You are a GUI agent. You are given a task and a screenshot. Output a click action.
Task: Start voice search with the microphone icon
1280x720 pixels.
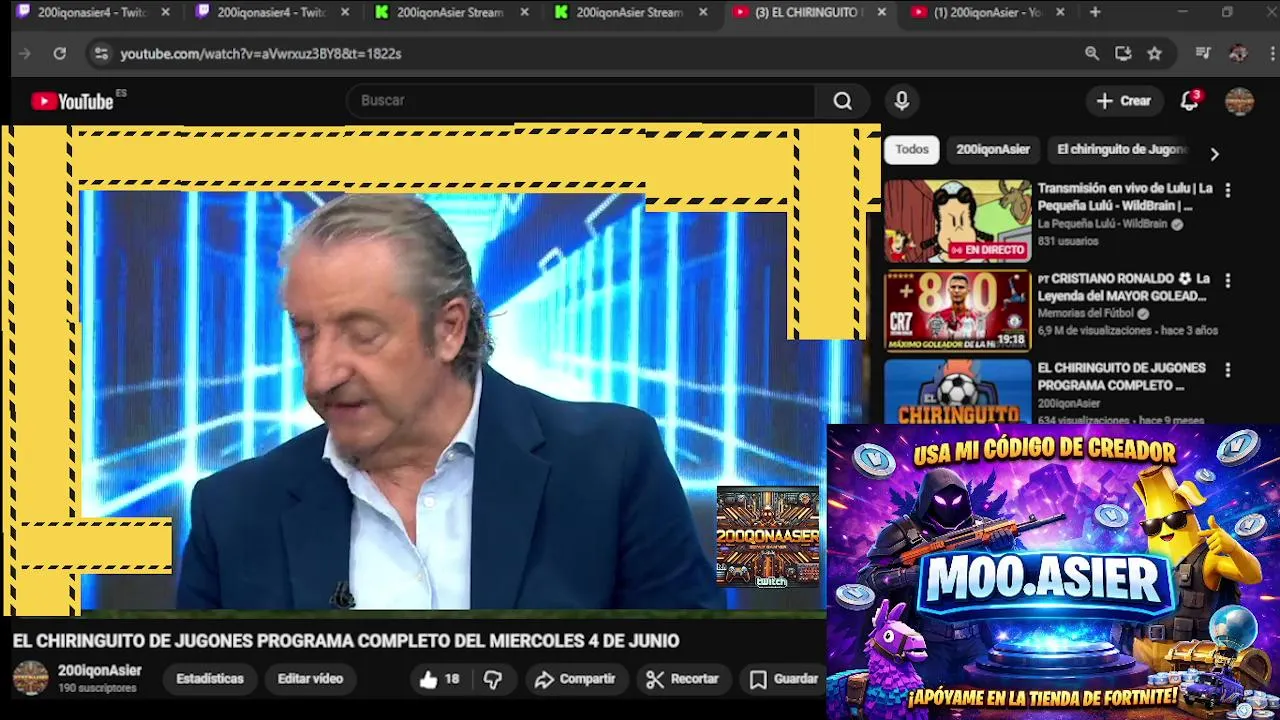pyautogui.click(x=902, y=101)
